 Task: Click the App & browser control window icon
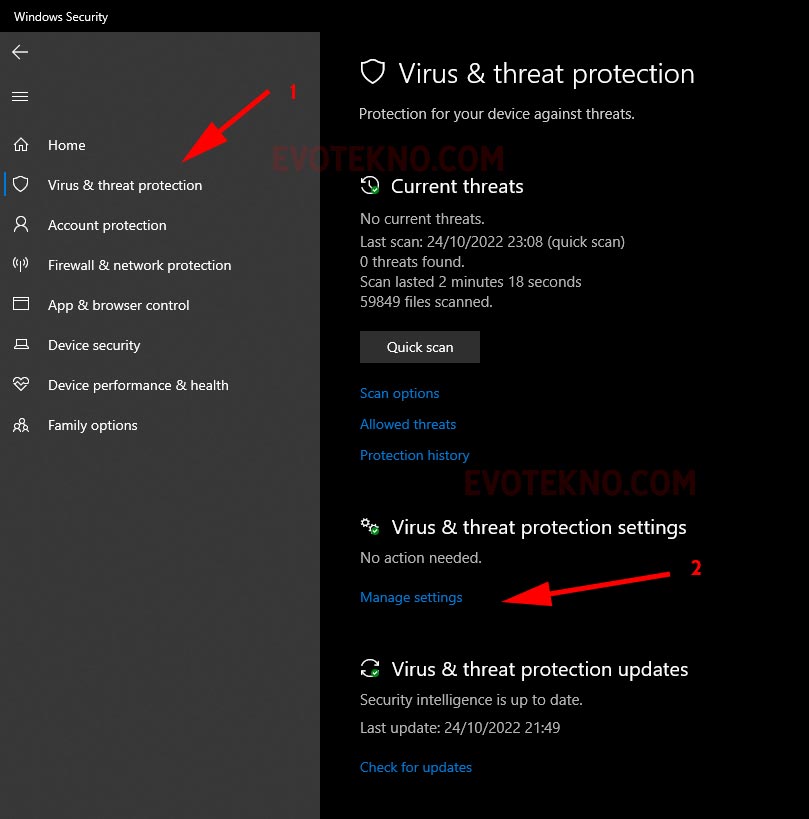click(x=20, y=305)
